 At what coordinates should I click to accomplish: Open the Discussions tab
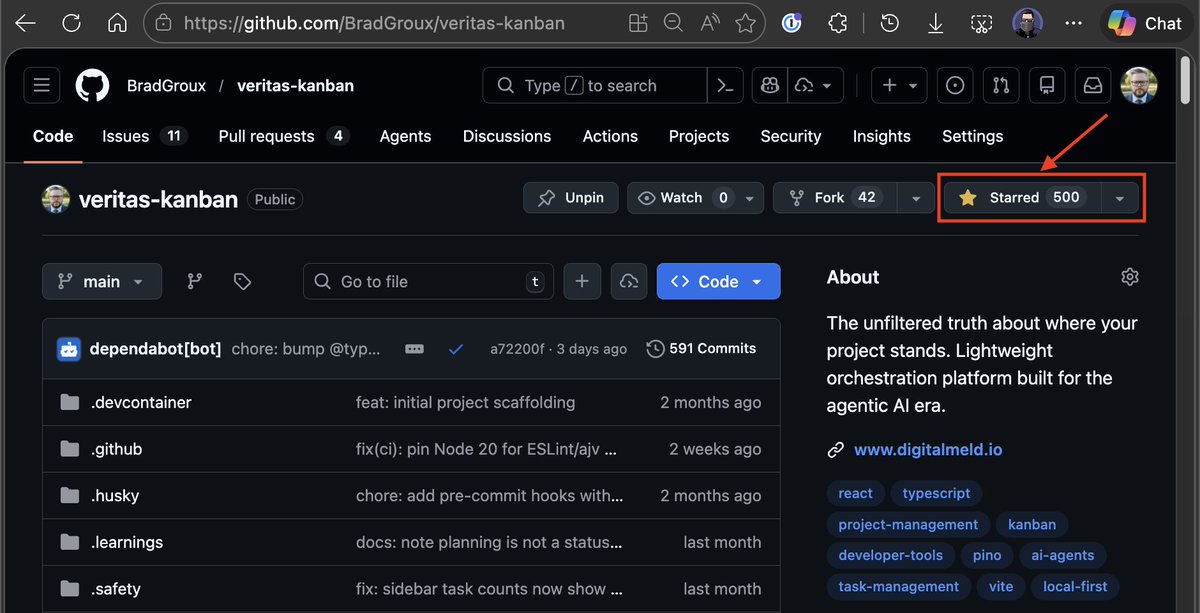[x=507, y=136]
